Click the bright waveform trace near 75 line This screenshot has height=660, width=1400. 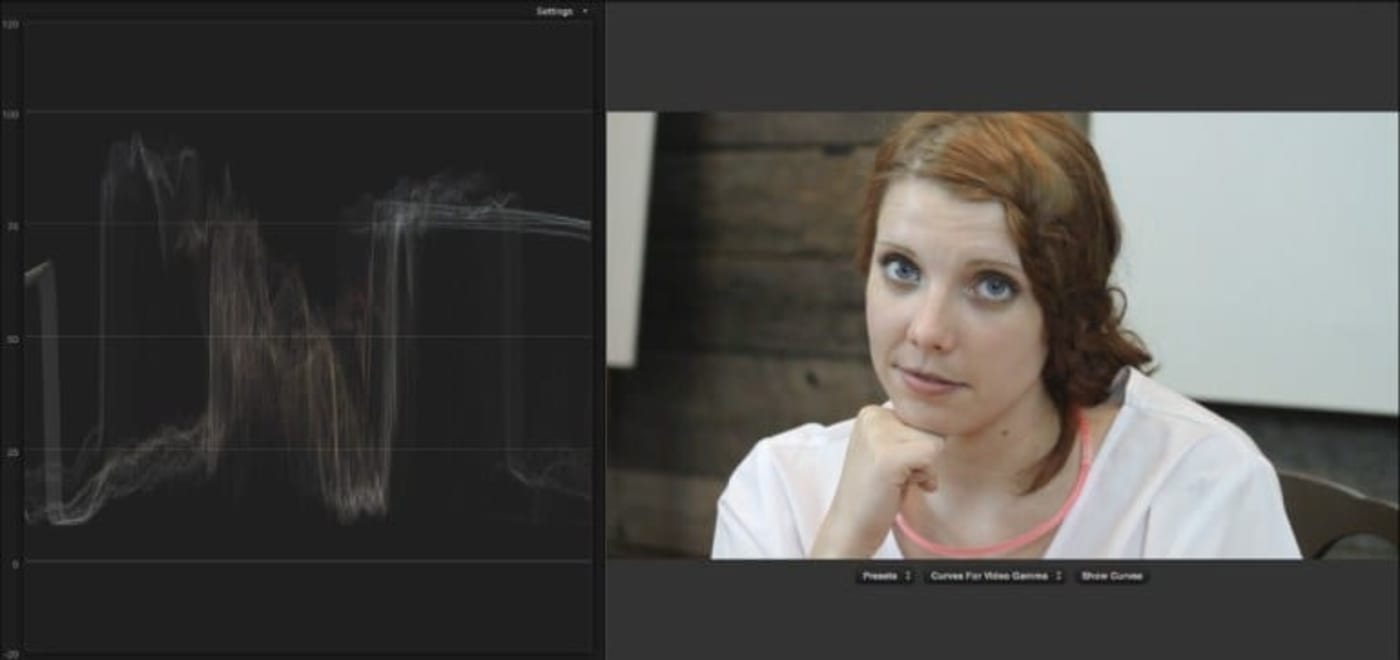pos(480,215)
